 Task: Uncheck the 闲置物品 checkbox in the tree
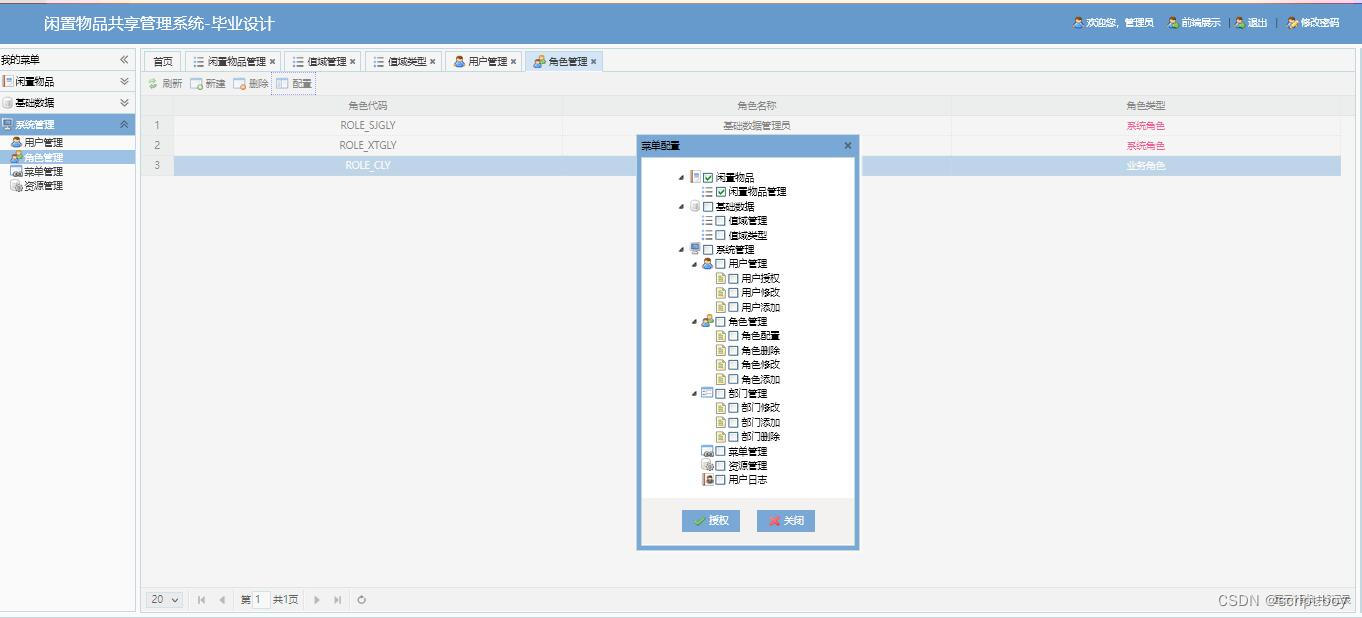tap(708, 177)
